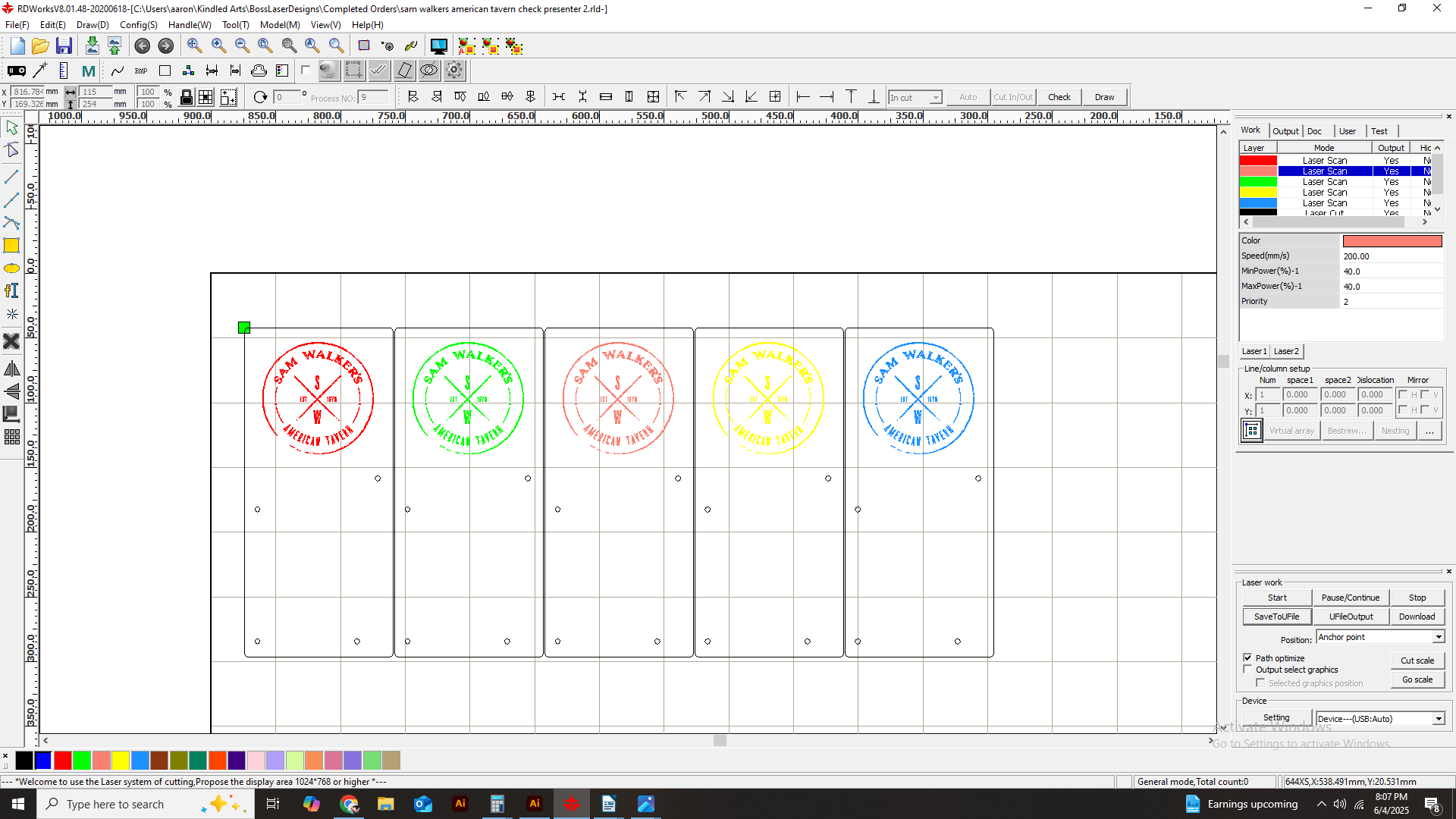Toggle the Y row Mirror V checkbox
Viewport: 1456px width, 819px height.
click(1425, 410)
